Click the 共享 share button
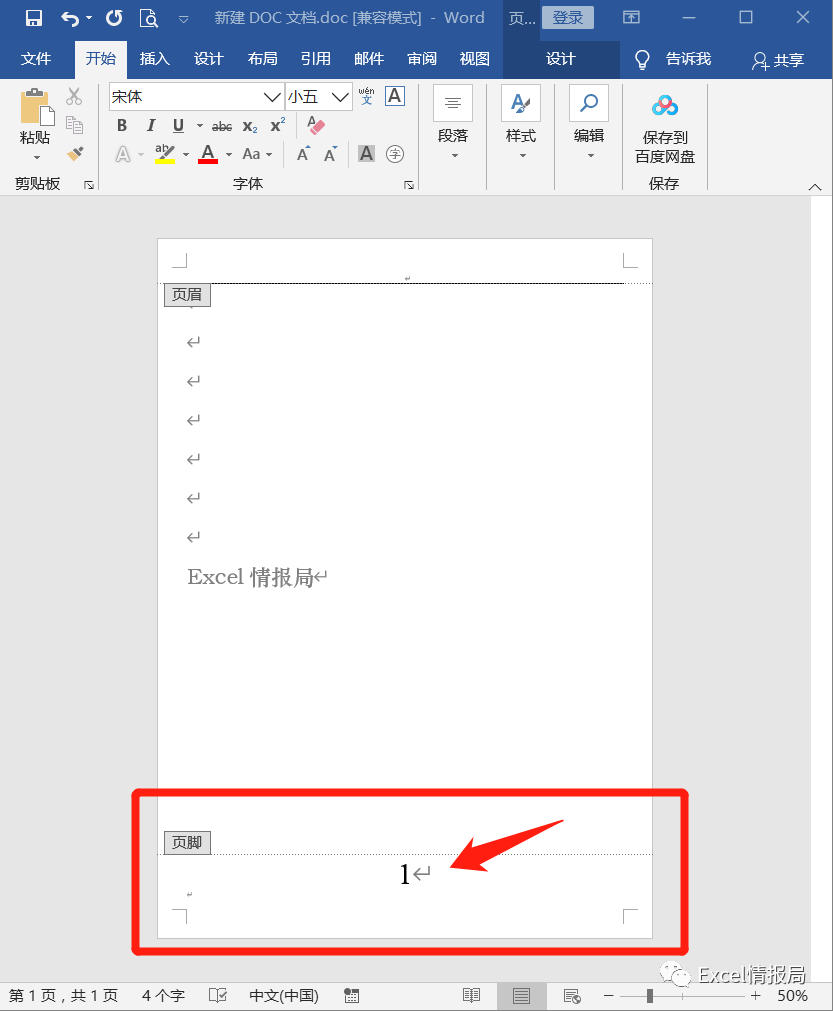The image size is (833, 1011). (778, 60)
